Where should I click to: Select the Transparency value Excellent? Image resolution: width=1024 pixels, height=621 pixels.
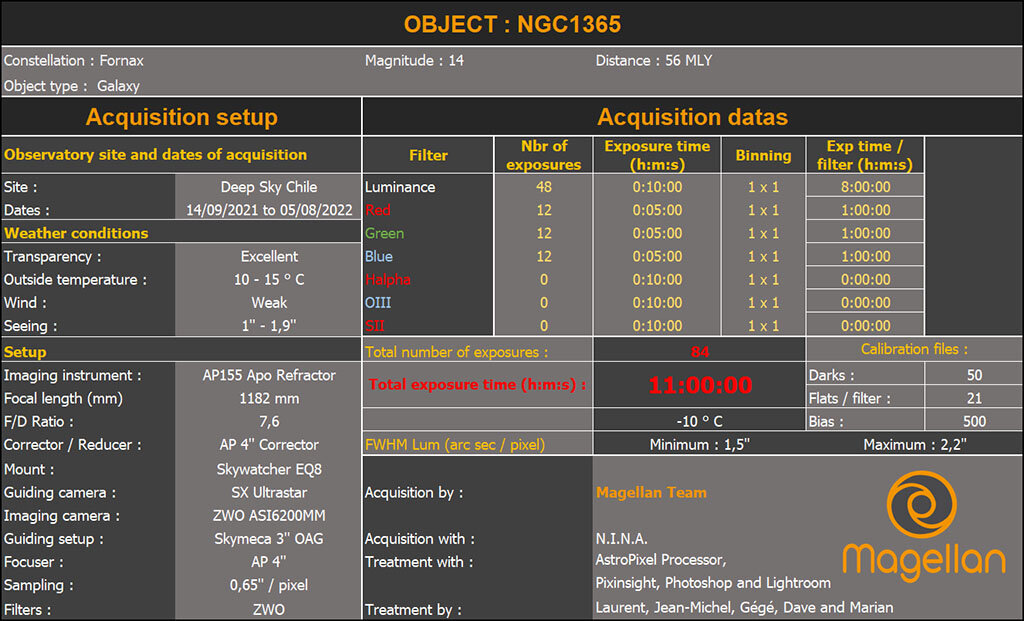(x=268, y=256)
